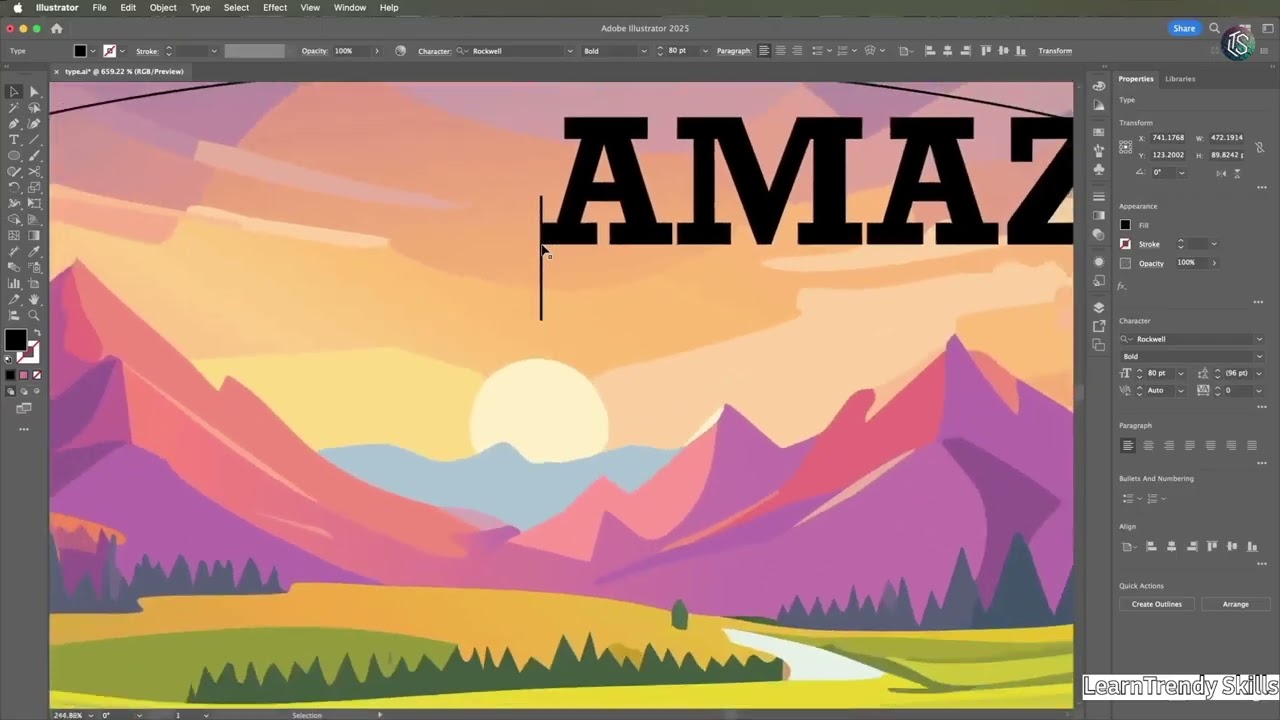Open the Window menu
The image size is (1280, 720).
point(350,7)
